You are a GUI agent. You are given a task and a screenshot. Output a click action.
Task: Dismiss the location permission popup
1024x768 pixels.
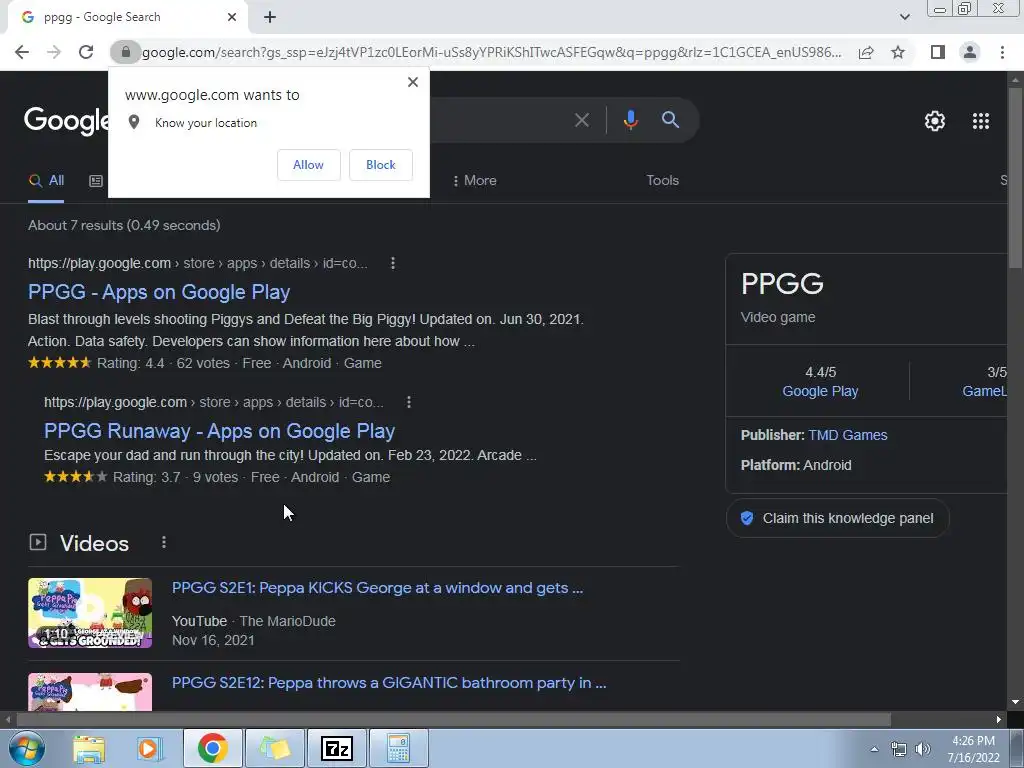pyautogui.click(x=413, y=82)
